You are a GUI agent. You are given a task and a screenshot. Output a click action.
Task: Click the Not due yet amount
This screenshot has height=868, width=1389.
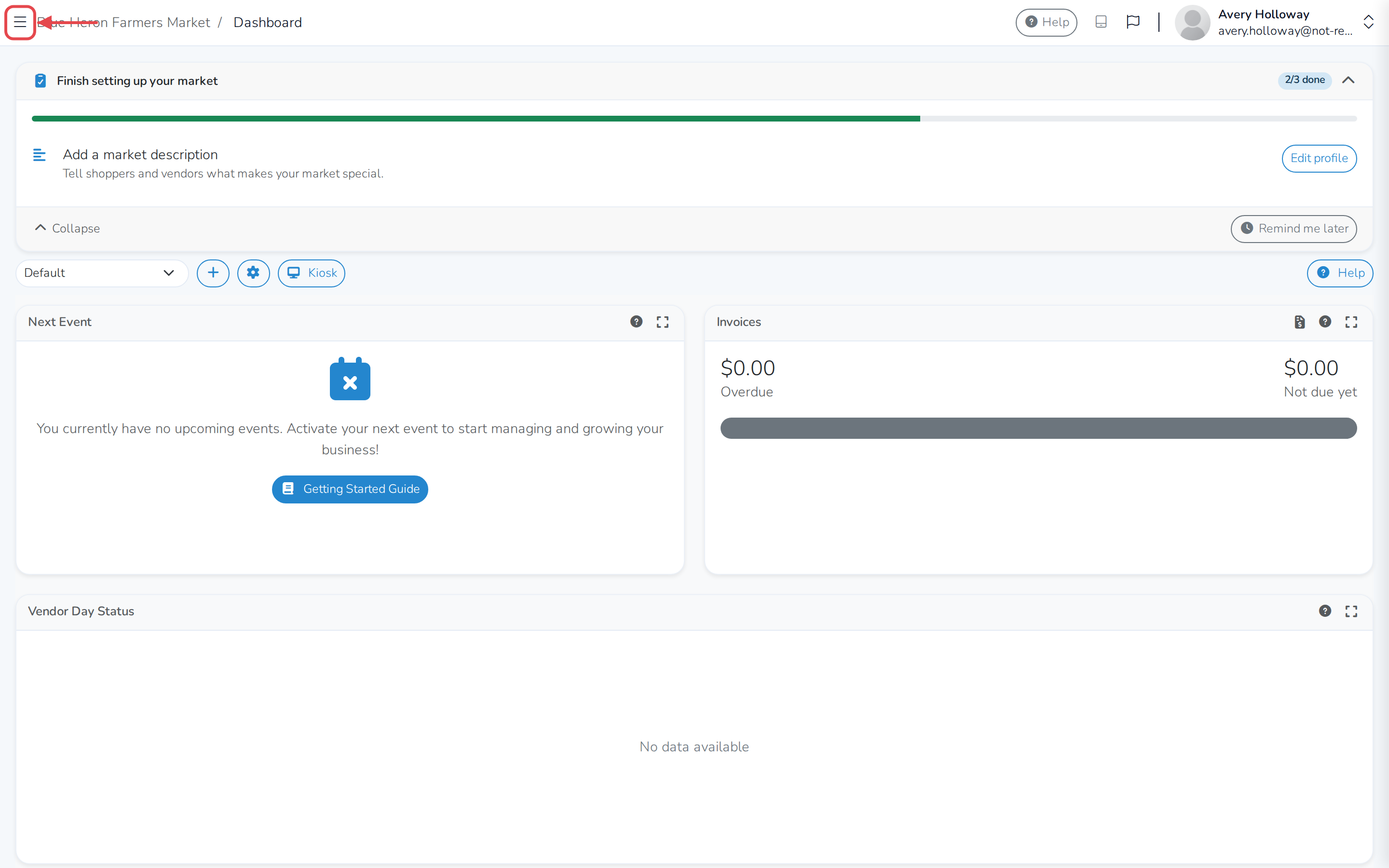point(1311,368)
